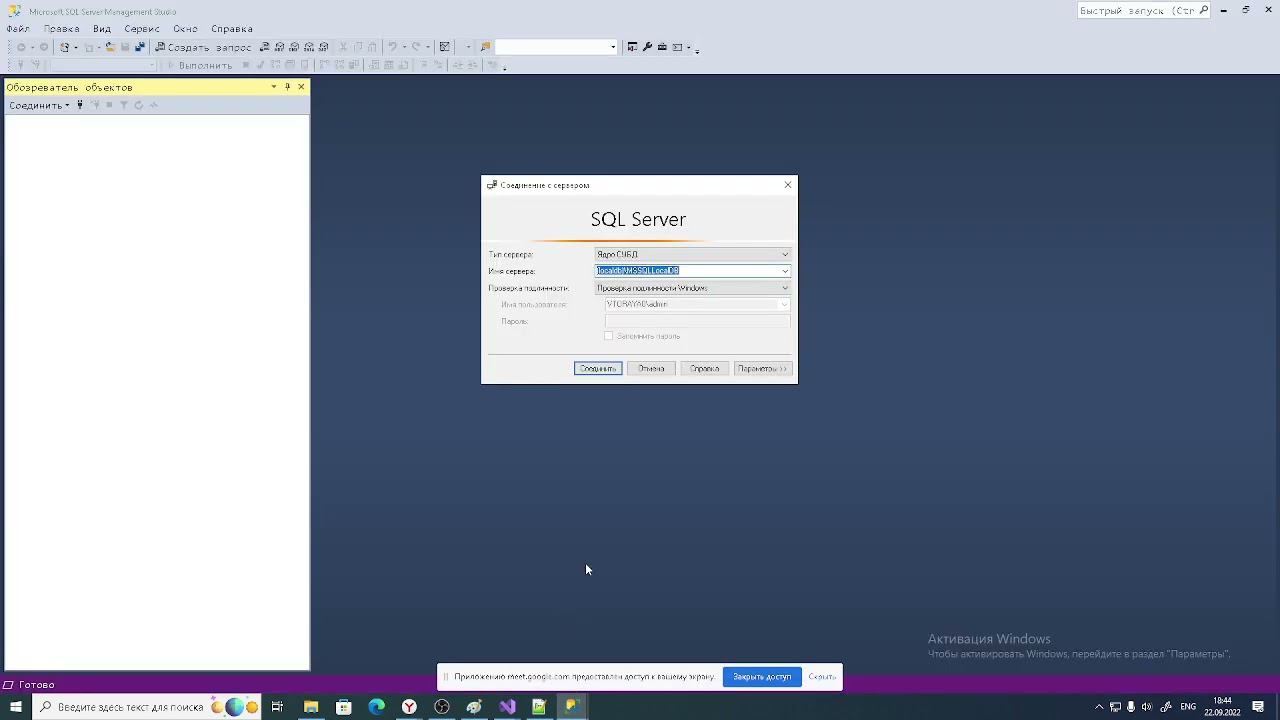Open the volume control in the system tray
Image resolution: width=1280 pixels, height=720 pixels.
click(1147, 707)
